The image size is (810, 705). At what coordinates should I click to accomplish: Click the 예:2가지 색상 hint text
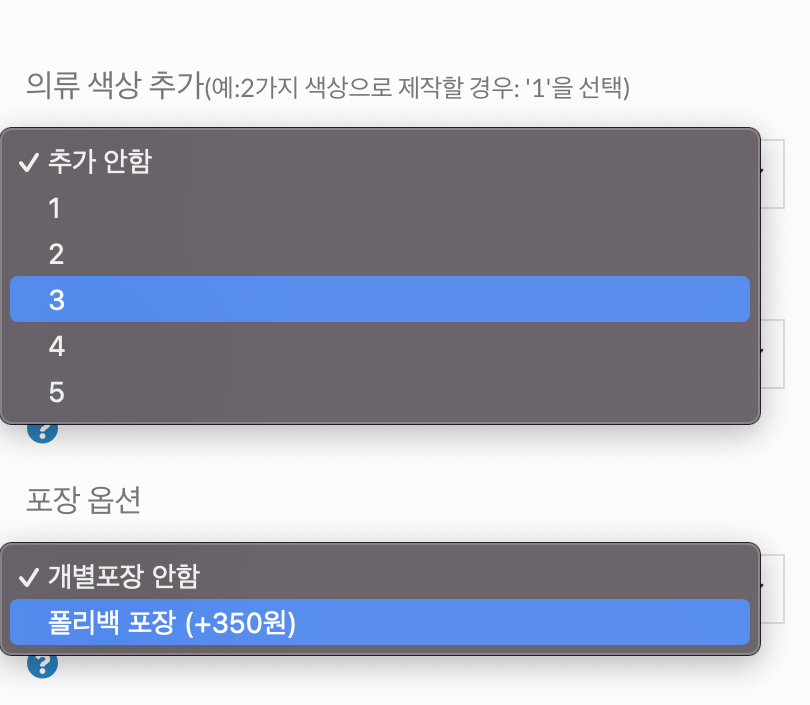tap(418, 88)
